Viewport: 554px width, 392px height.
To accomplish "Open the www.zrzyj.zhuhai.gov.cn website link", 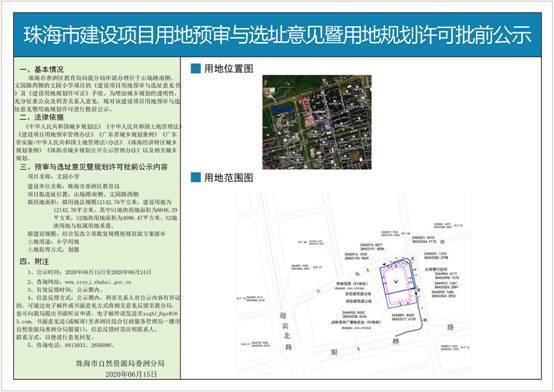I will click(98, 282).
